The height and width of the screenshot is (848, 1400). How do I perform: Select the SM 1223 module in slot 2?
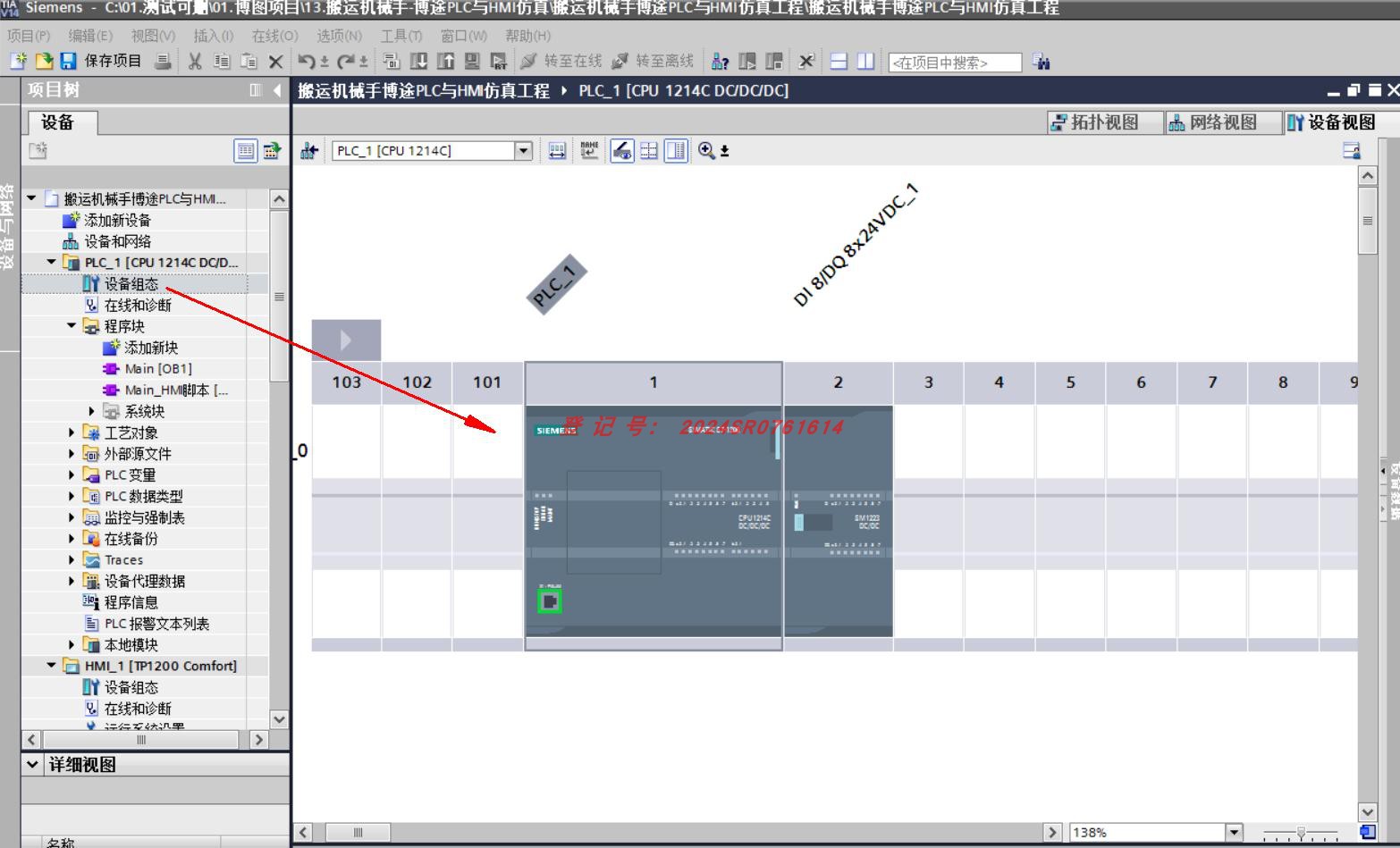(838, 523)
